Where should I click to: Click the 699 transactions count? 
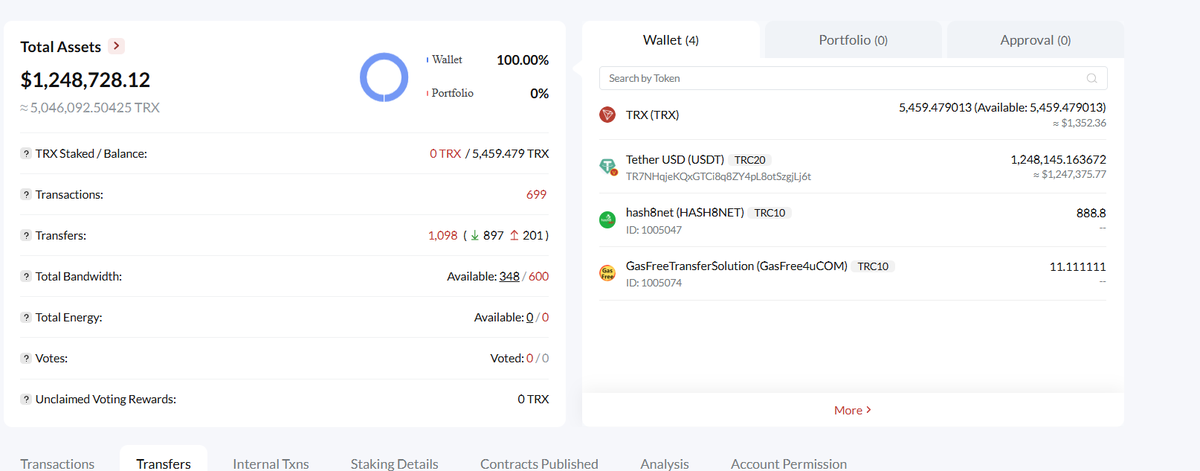tap(537, 194)
